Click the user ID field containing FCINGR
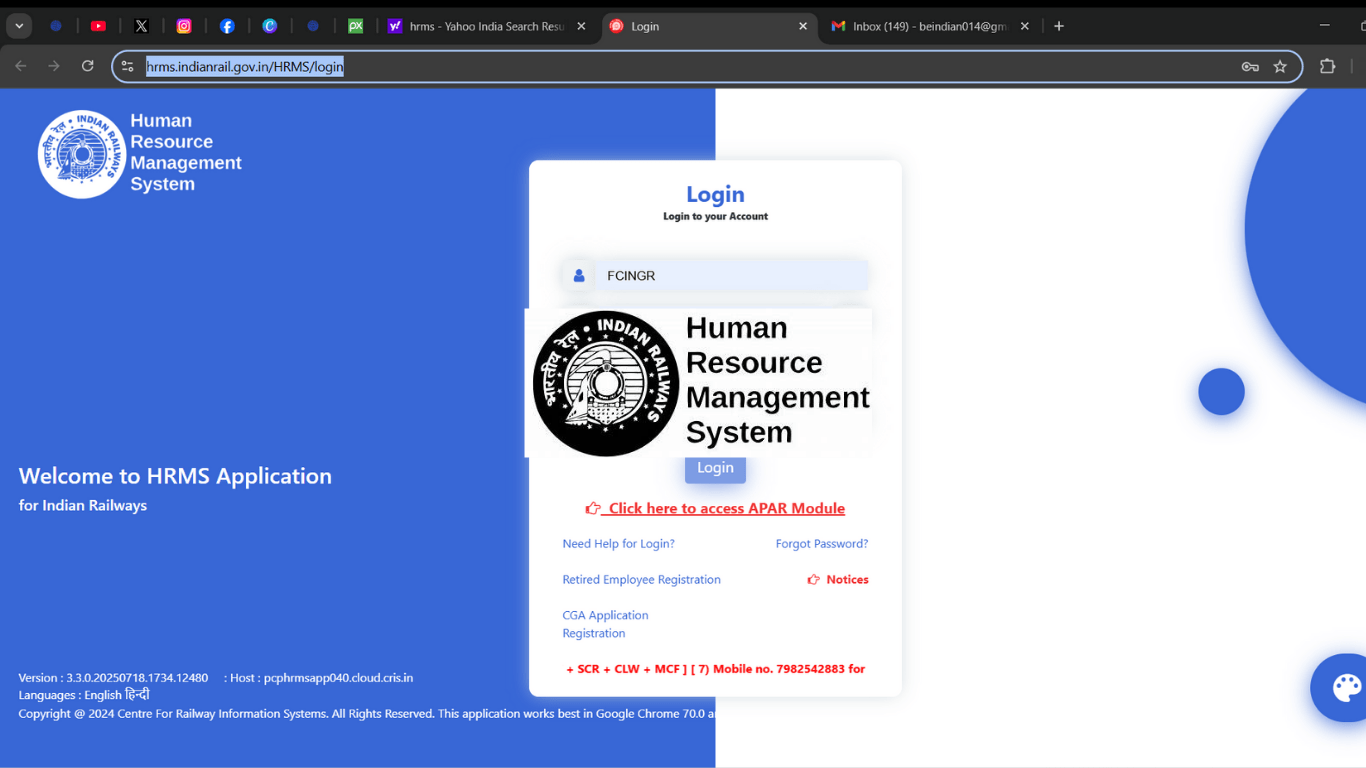The image size is (1366, 768). tap(731, 276)
